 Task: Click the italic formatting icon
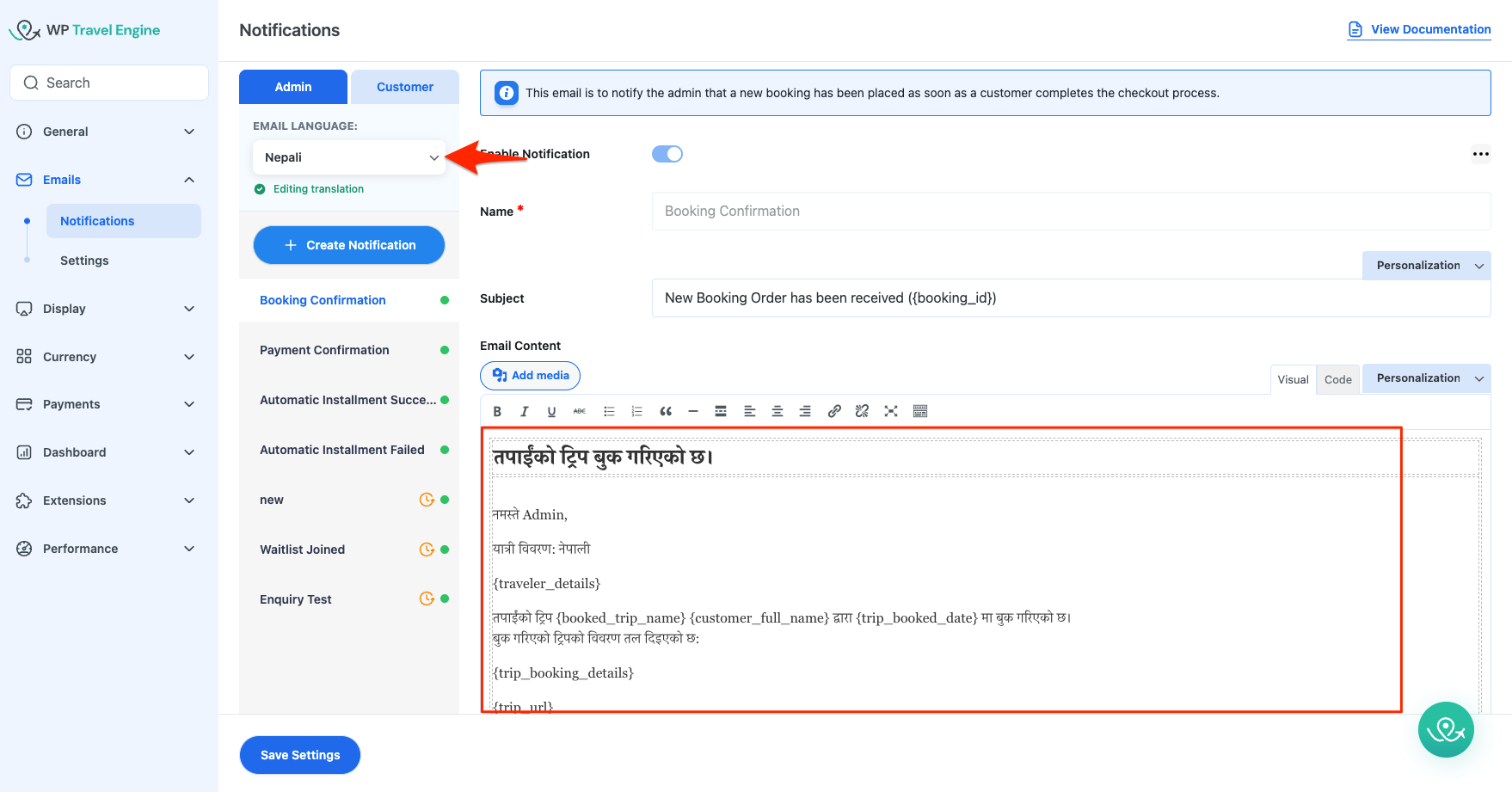[x=524, y=411]
